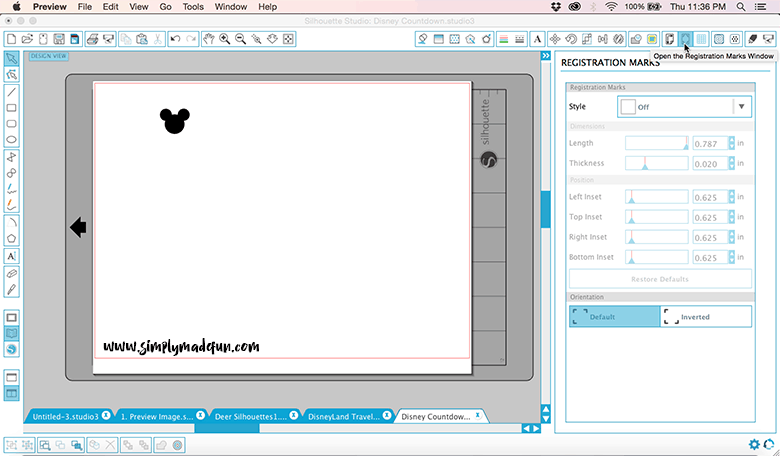Screen dimensions: 780x456
Task: Click the Save floppy disk icon
Action: coord(59,39)
